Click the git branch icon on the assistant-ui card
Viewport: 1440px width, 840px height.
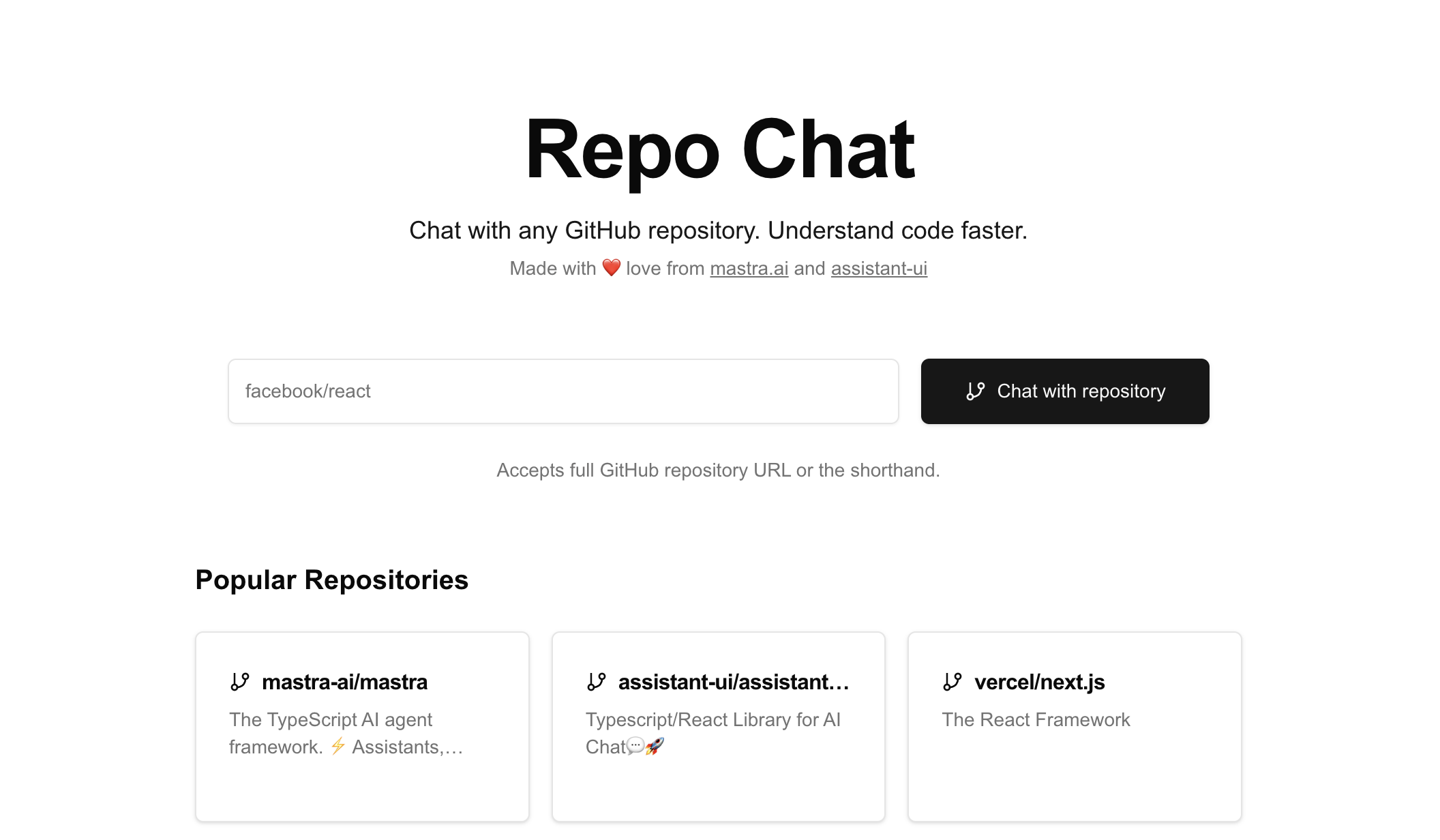click(597, 681)
